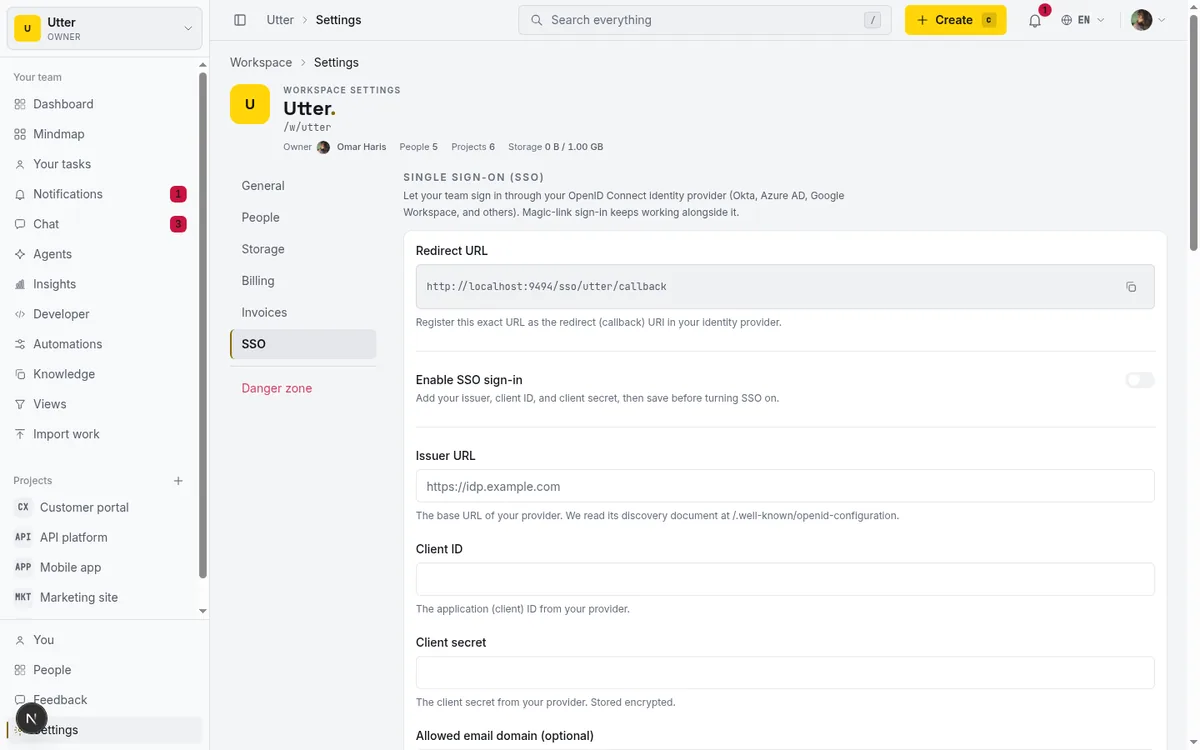Viewport: 1200px width, 750px height.
Task: Open the Automations icon
Action: [20, 344]
